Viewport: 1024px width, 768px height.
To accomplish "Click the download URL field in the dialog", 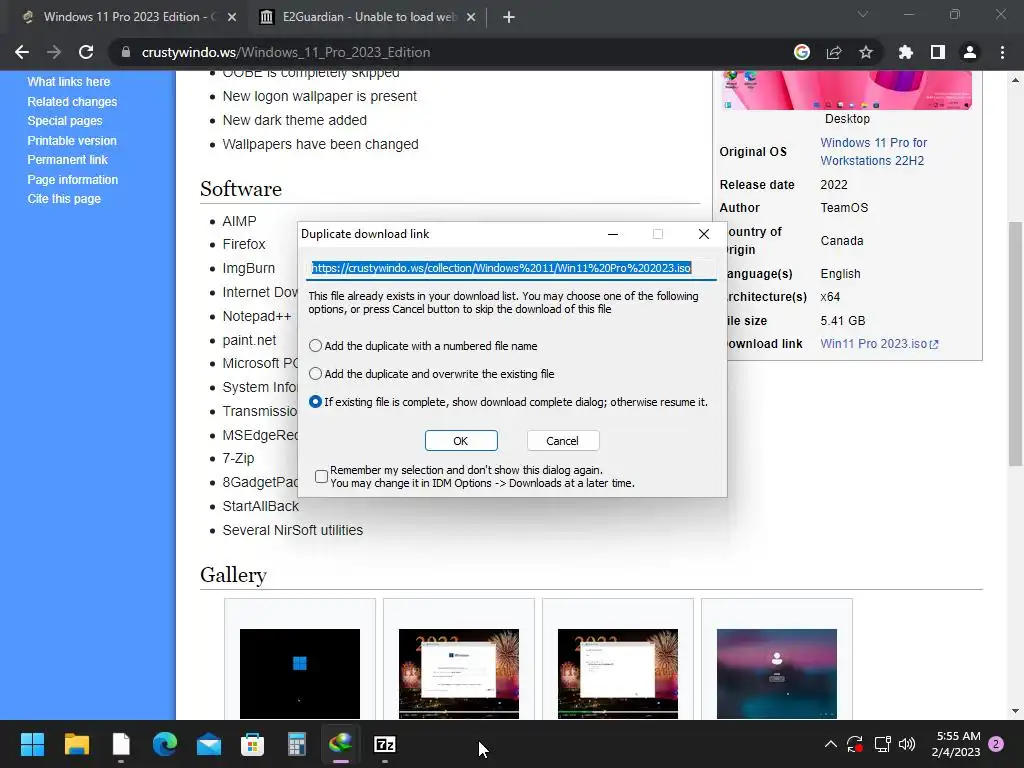I will (511, 268).
